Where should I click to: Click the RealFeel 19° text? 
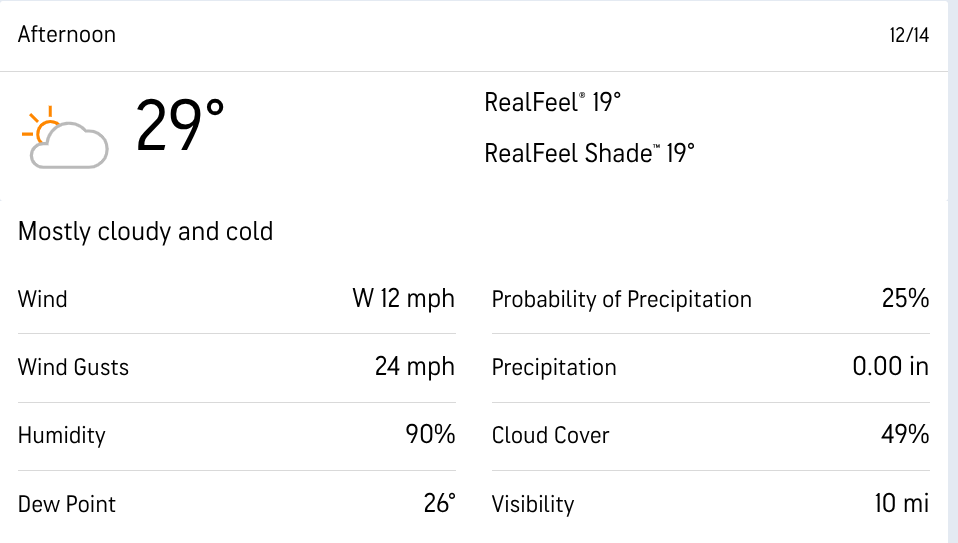[x=552, y=102]
